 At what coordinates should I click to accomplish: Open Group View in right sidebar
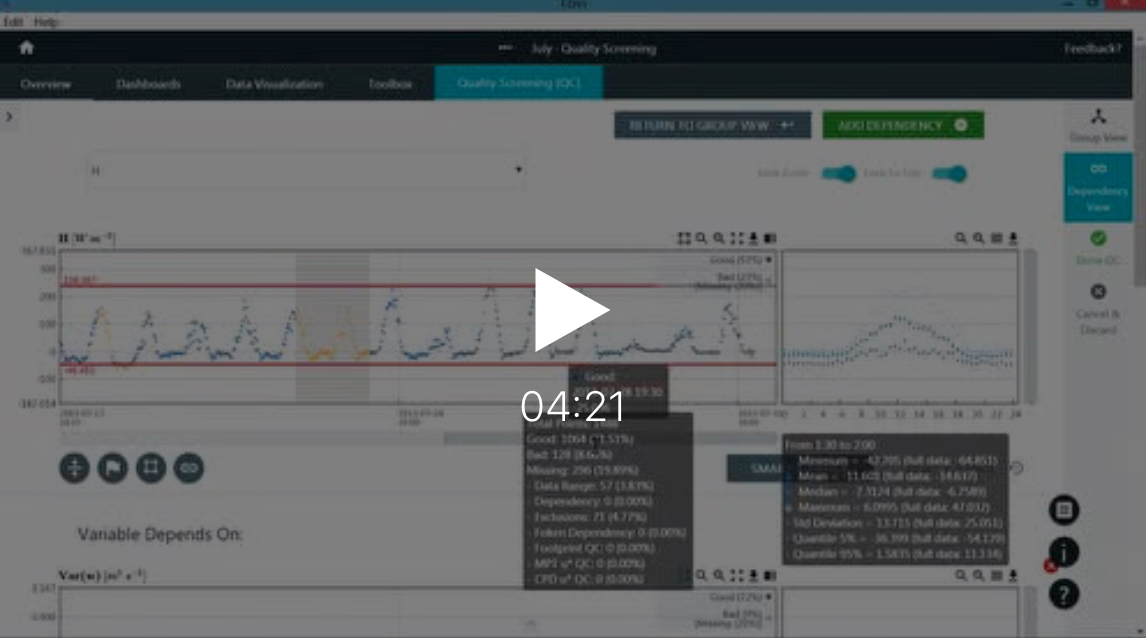tap(1098, 125)
